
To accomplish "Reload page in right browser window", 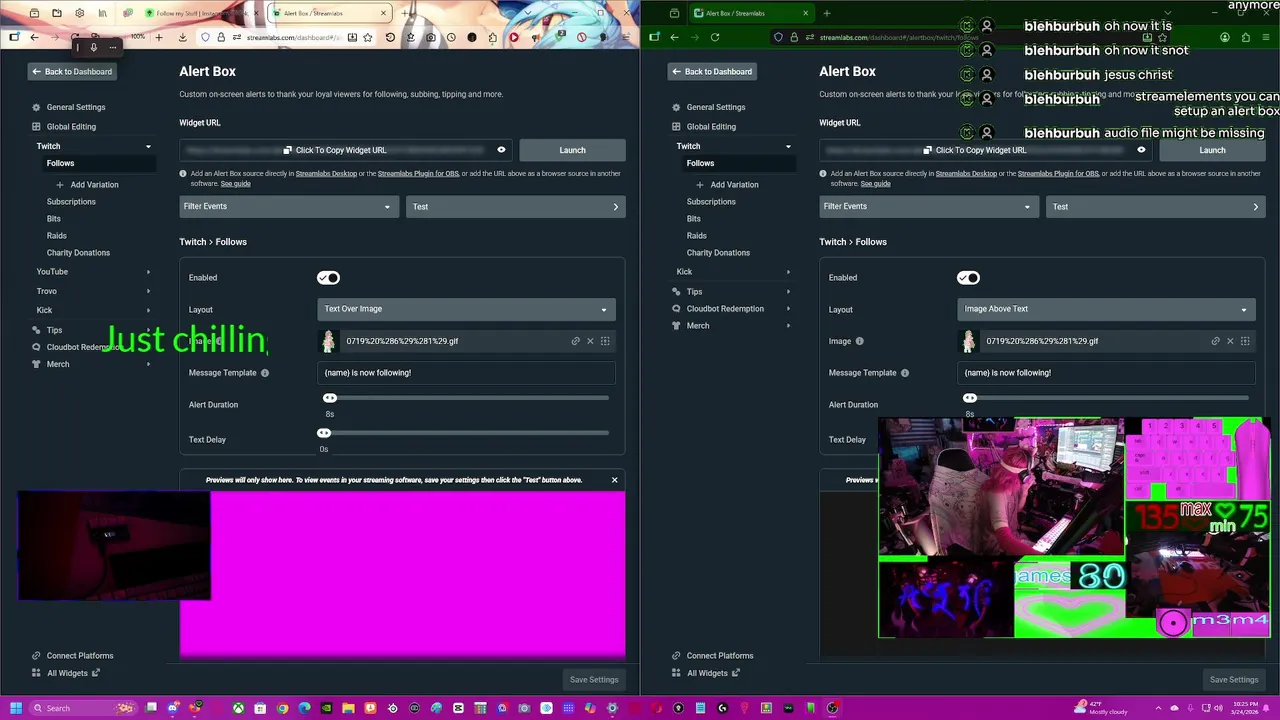I will pyautogui.click(x=715, y=37).
